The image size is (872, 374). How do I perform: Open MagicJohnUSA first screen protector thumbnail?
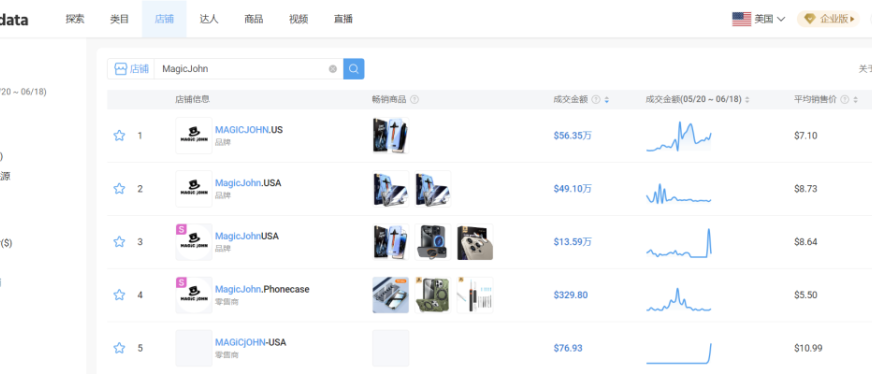click(x=390, y=242)
